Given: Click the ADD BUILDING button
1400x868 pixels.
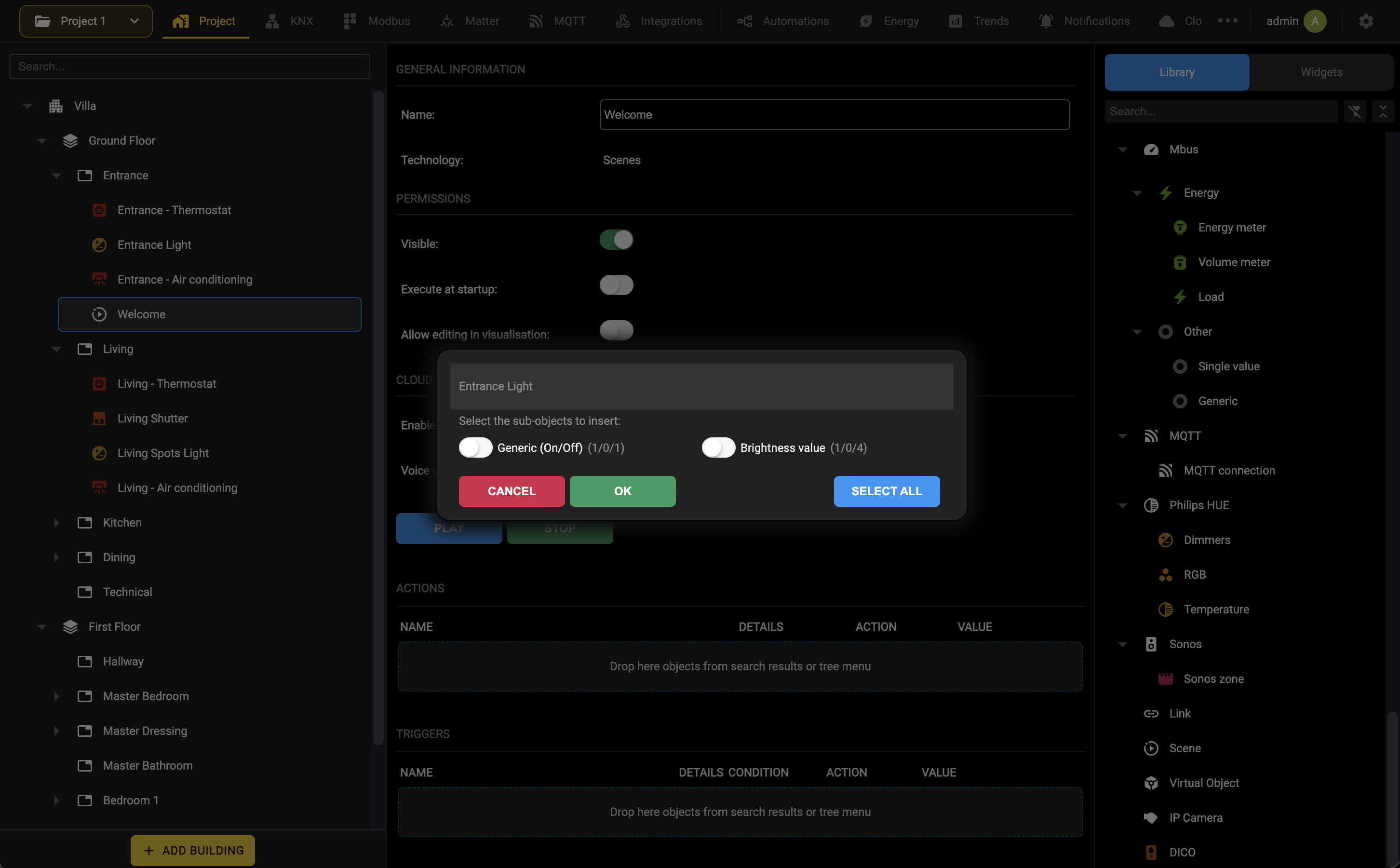Looking at the screenshot, I should coord(193,850).
